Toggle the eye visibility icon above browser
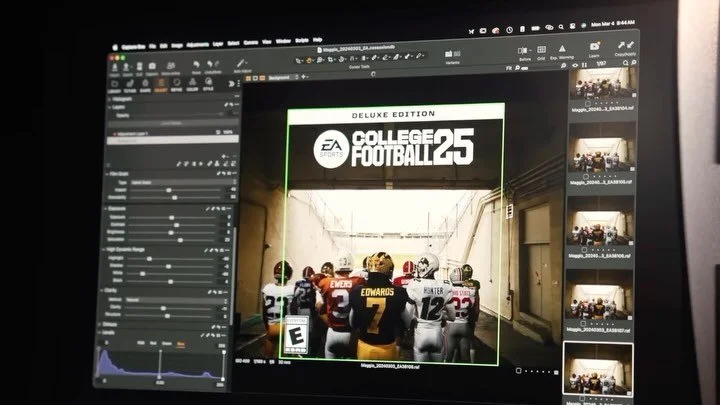 click(575, 65)
